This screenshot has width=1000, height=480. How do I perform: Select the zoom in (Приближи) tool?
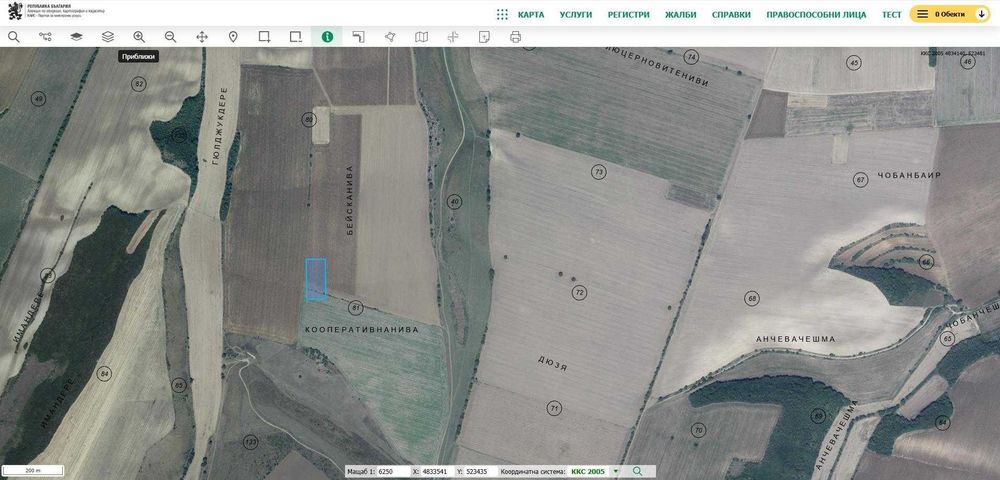[139, 37]
